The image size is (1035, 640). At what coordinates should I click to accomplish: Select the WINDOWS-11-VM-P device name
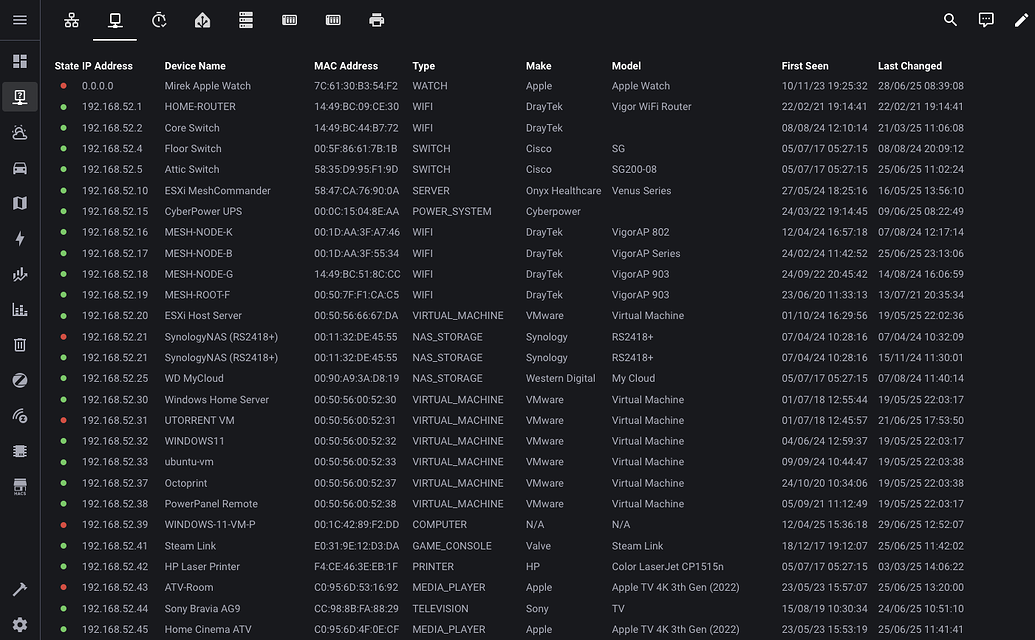pos(210,525)
